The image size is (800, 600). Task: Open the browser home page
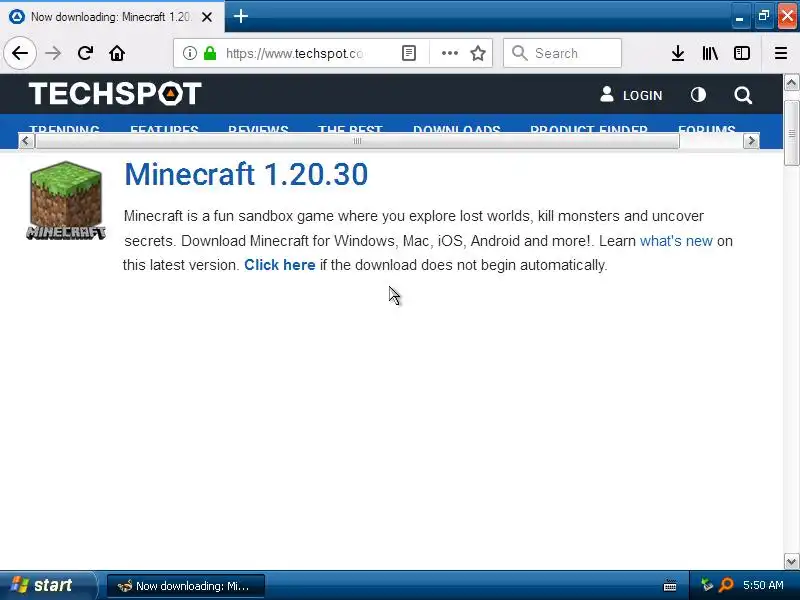tap(117, 53)
